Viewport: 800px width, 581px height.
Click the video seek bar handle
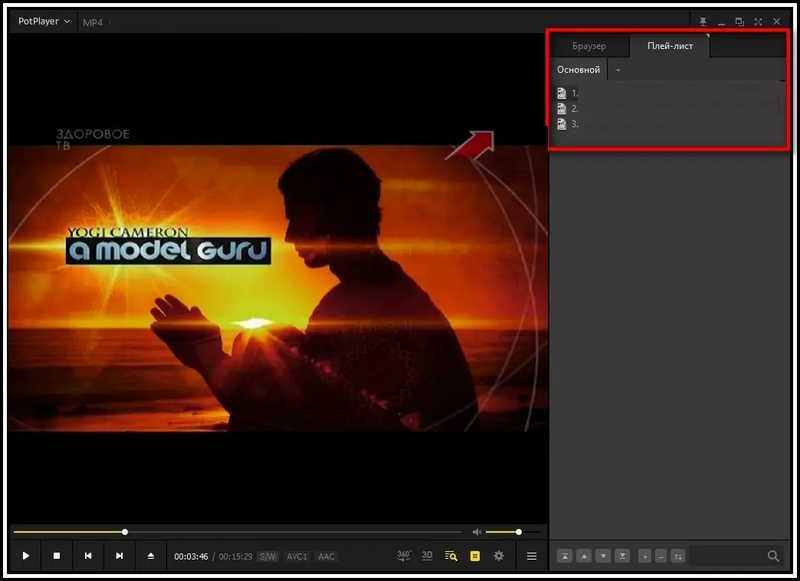(x=125, y=532)
